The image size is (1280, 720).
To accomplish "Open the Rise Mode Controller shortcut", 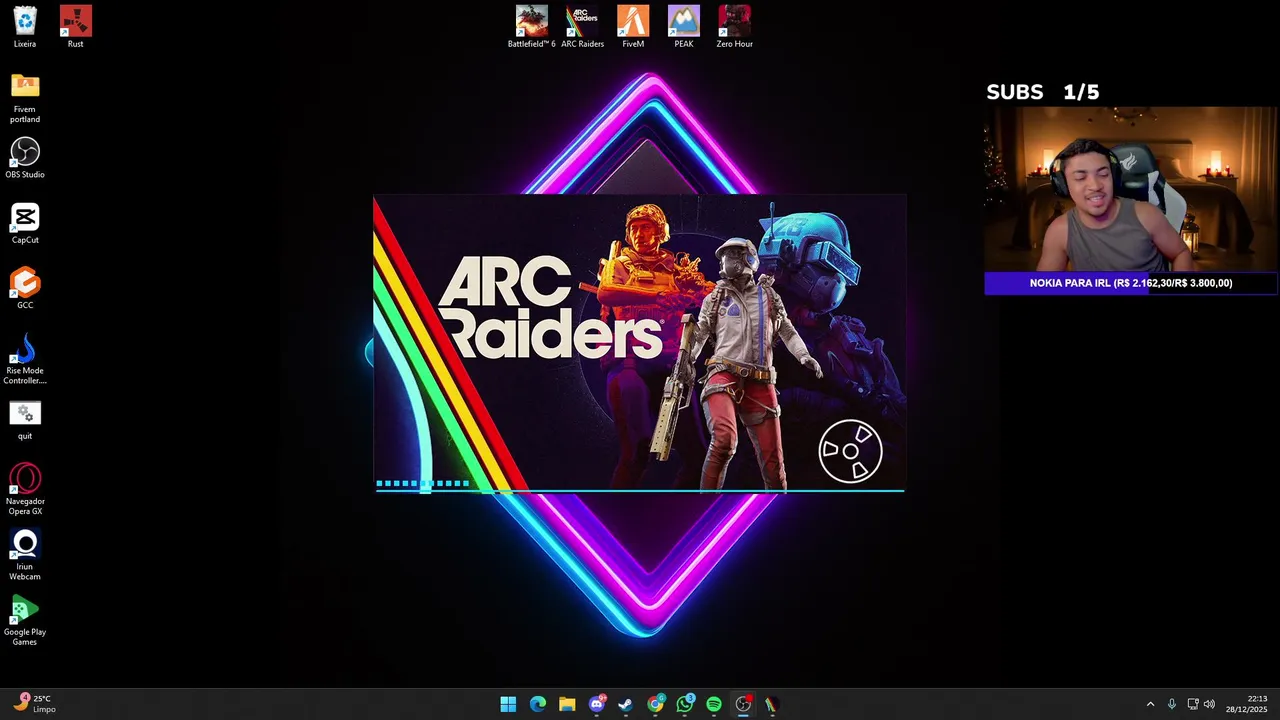I will tap(25, 359).
